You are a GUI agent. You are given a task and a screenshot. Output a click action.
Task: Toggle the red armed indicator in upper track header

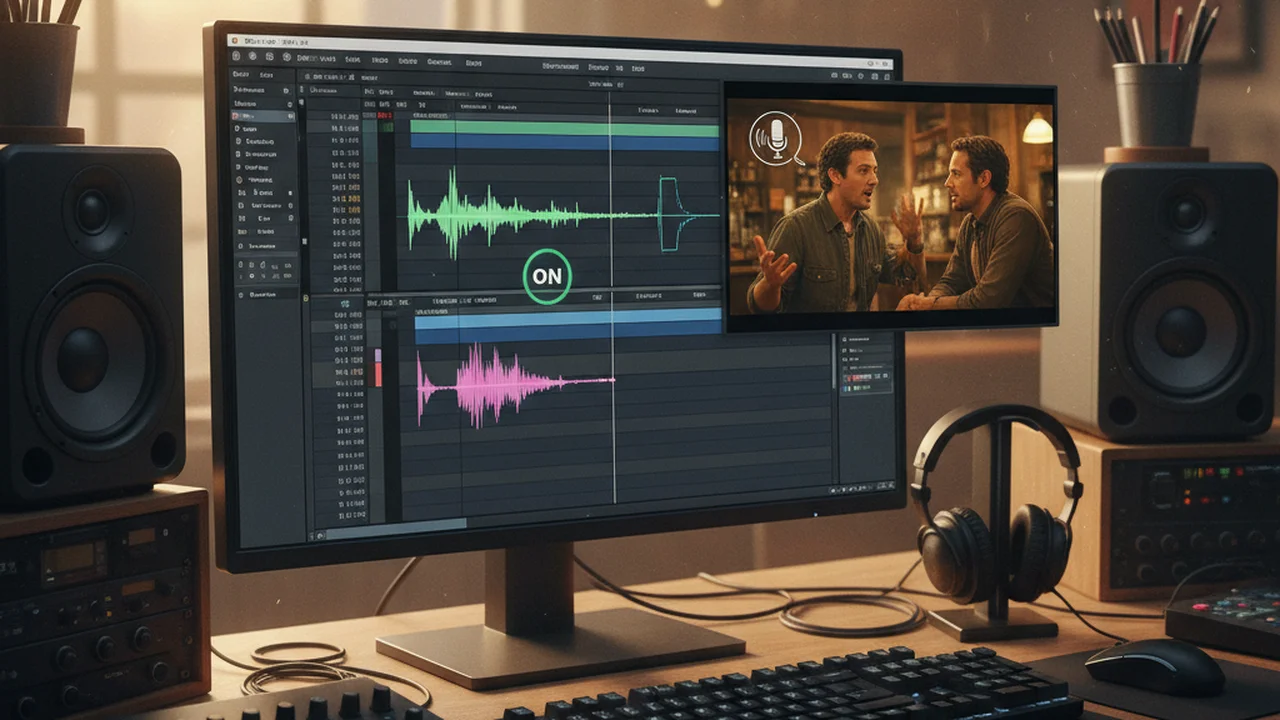pos(385,115)
